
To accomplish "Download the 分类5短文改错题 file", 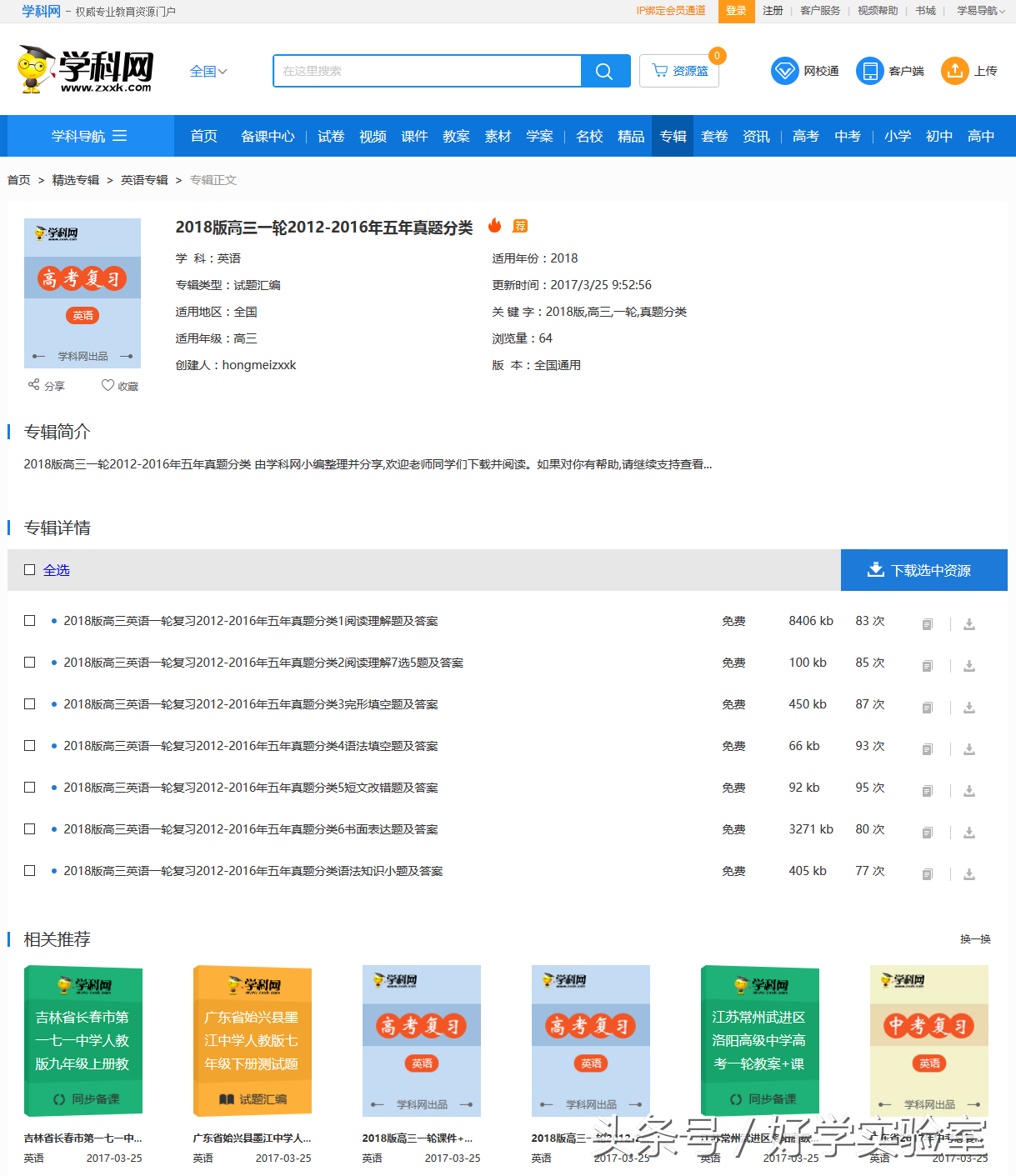I will pos(969,791).
